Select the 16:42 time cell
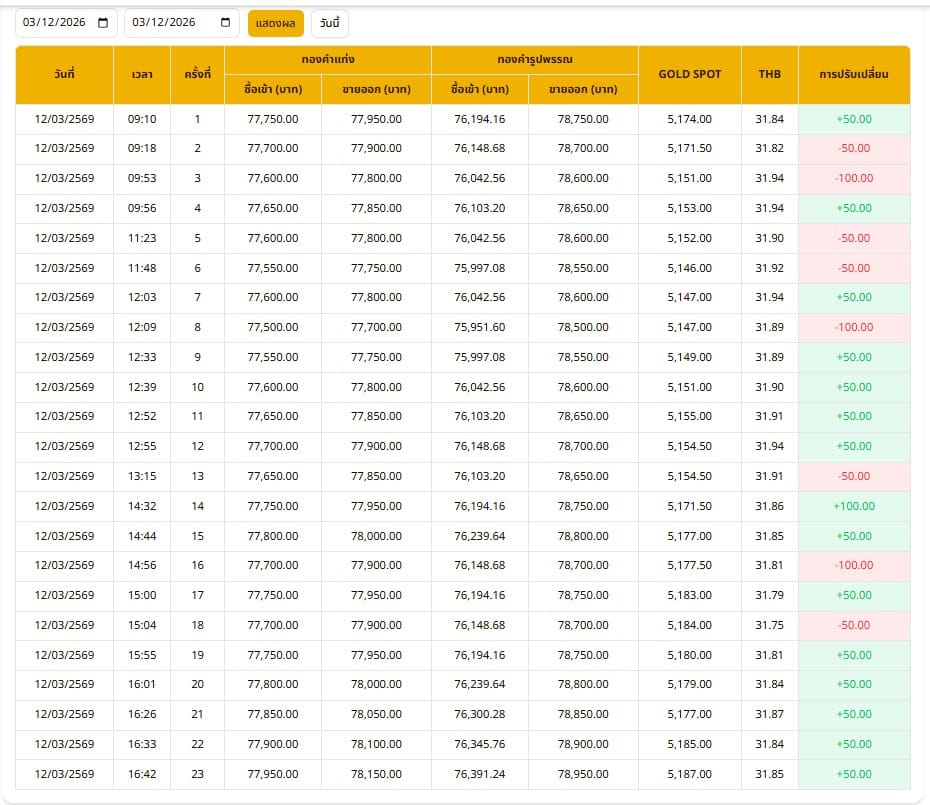This screenshot has width=930, height=805. tap(142, 774)
